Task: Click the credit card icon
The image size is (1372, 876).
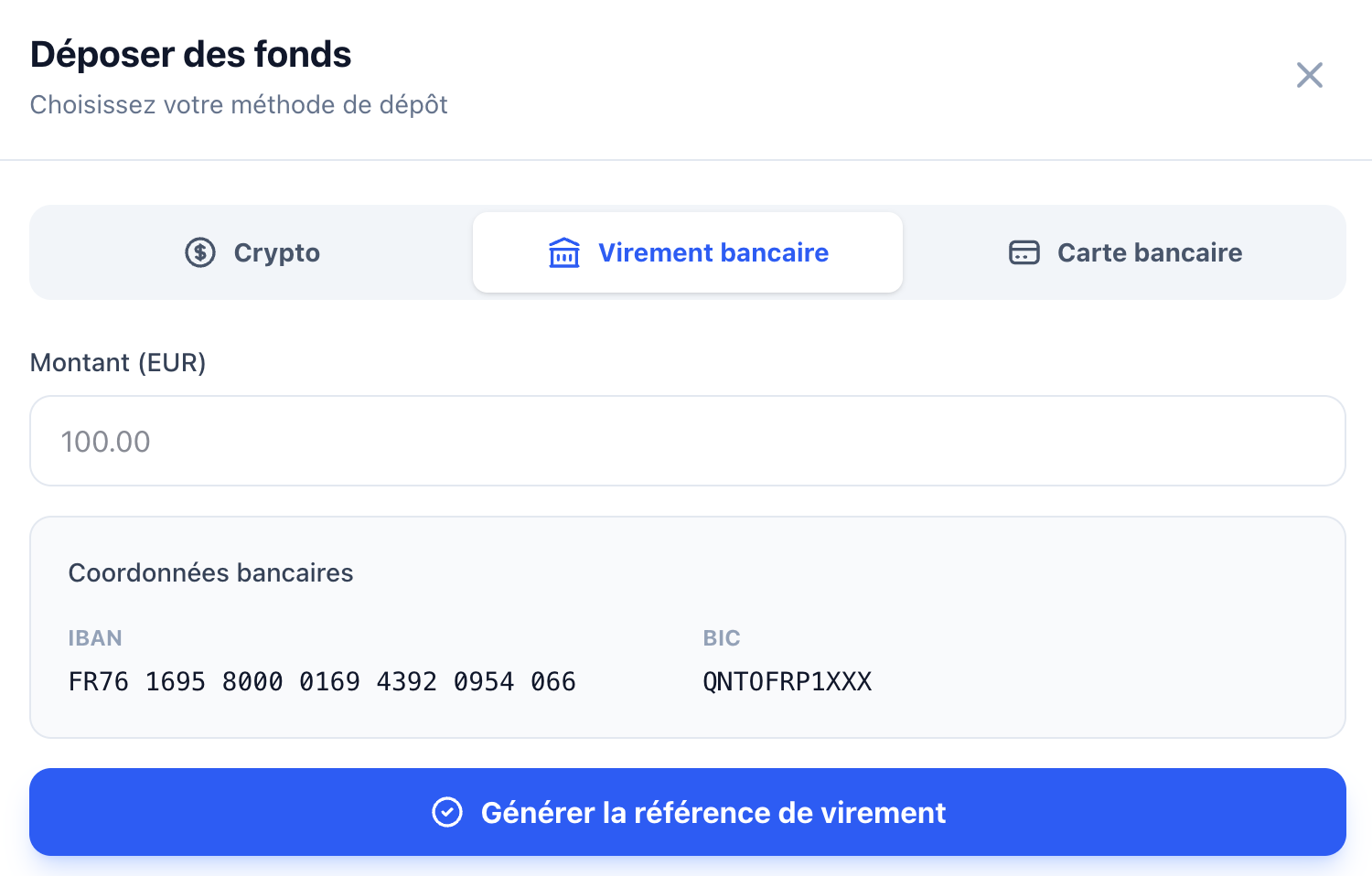Action: [x=1024, y=252]
